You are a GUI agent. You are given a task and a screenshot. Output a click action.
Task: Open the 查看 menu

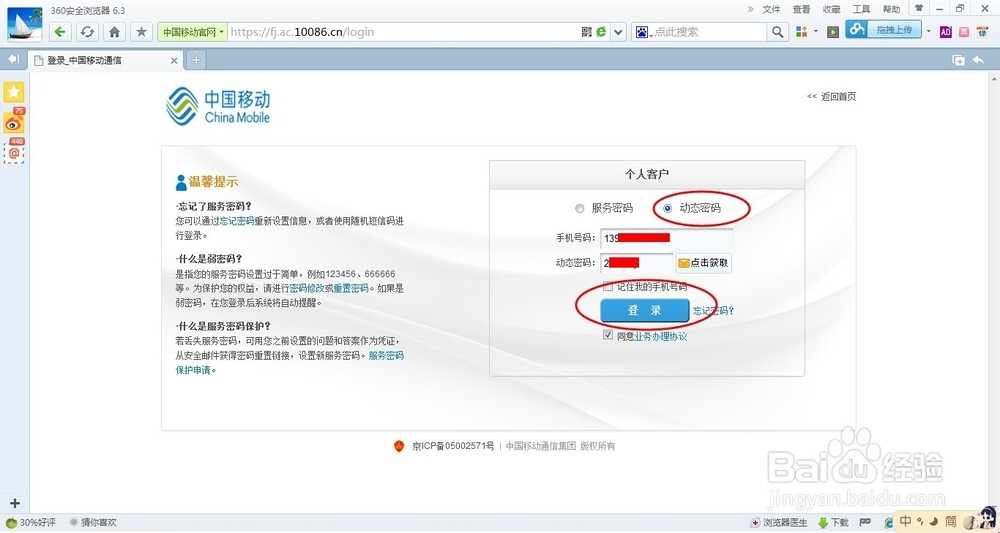802,9
